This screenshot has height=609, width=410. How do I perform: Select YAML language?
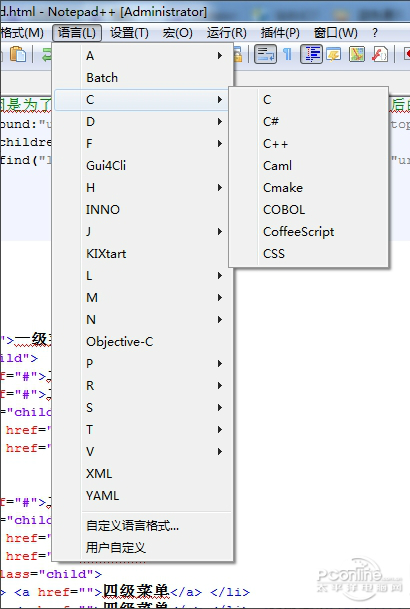[x=143, y=496]
